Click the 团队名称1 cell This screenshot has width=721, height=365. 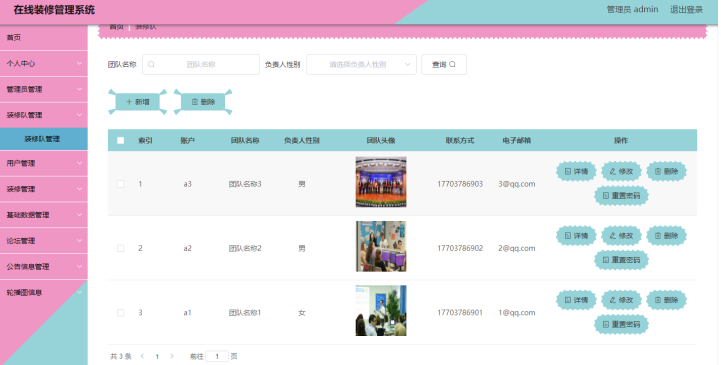click(245, 313)
